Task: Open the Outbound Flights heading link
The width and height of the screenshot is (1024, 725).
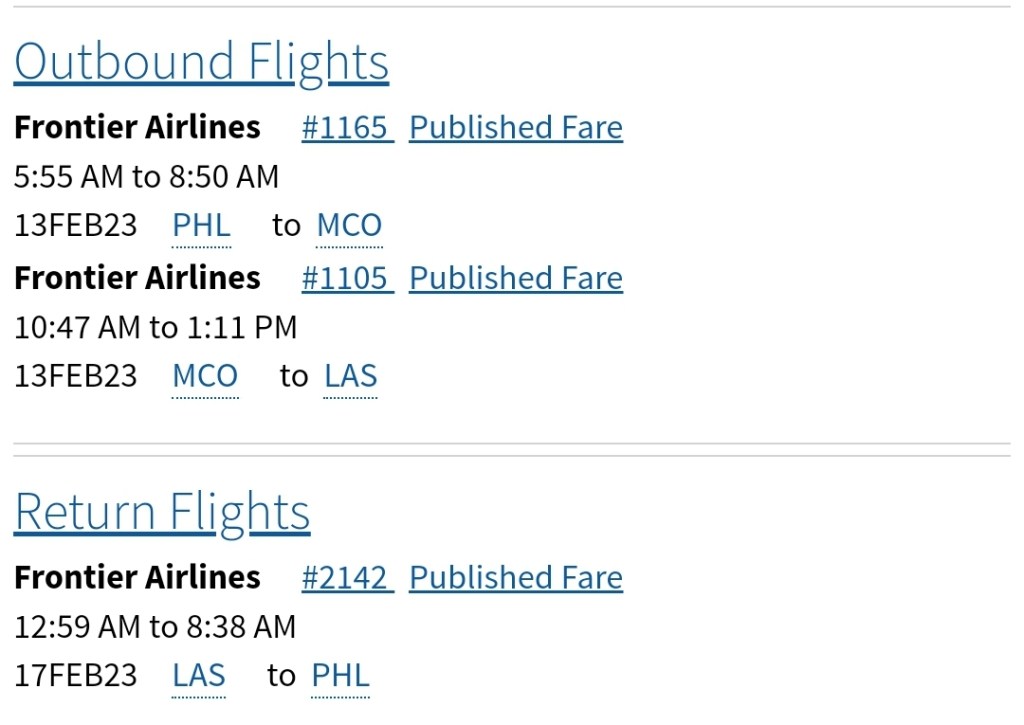Action: coord(201,62)
